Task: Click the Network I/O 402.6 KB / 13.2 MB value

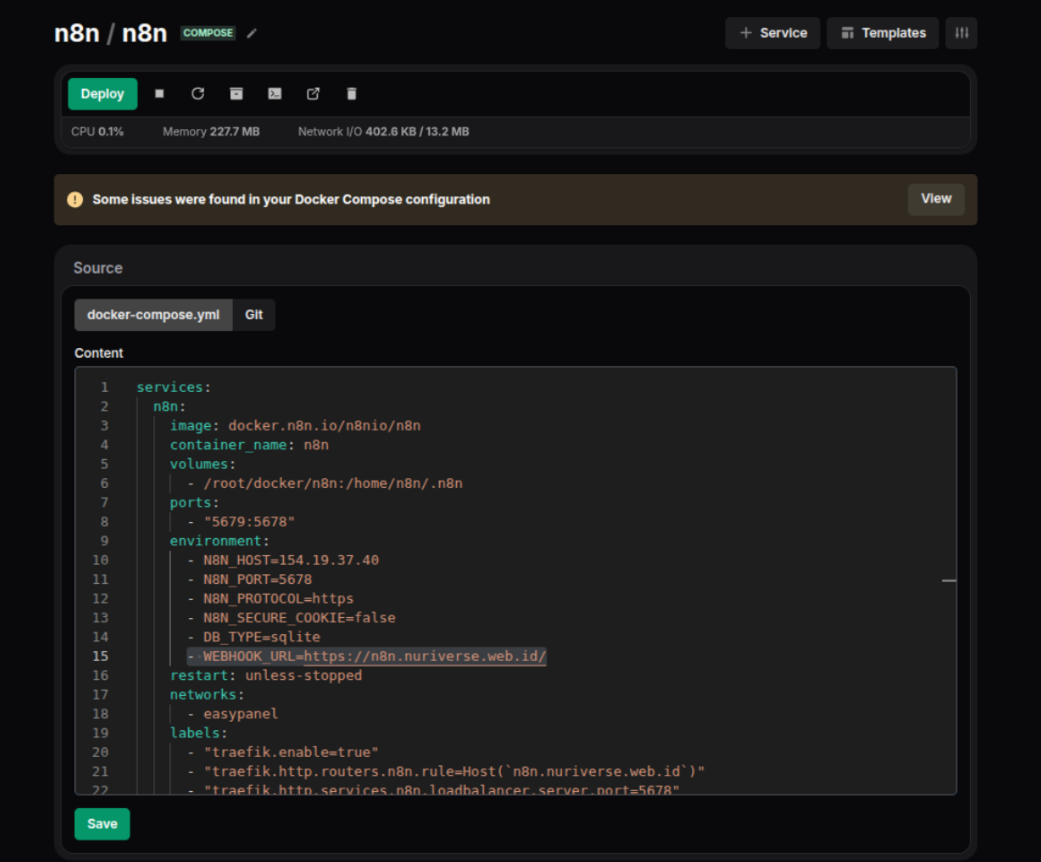Action: click(417, 131)
